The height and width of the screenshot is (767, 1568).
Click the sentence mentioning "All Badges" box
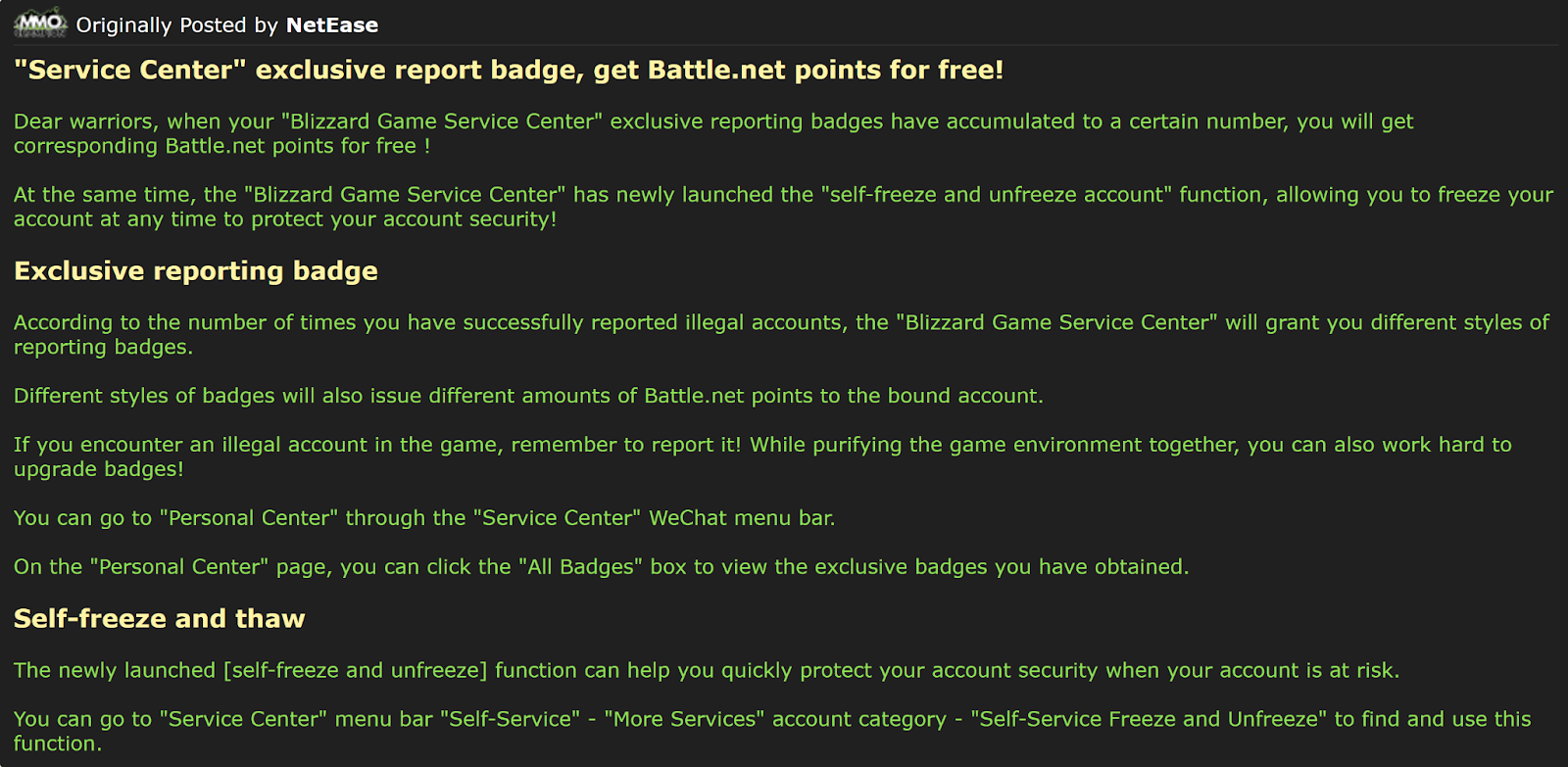point(601,567)
